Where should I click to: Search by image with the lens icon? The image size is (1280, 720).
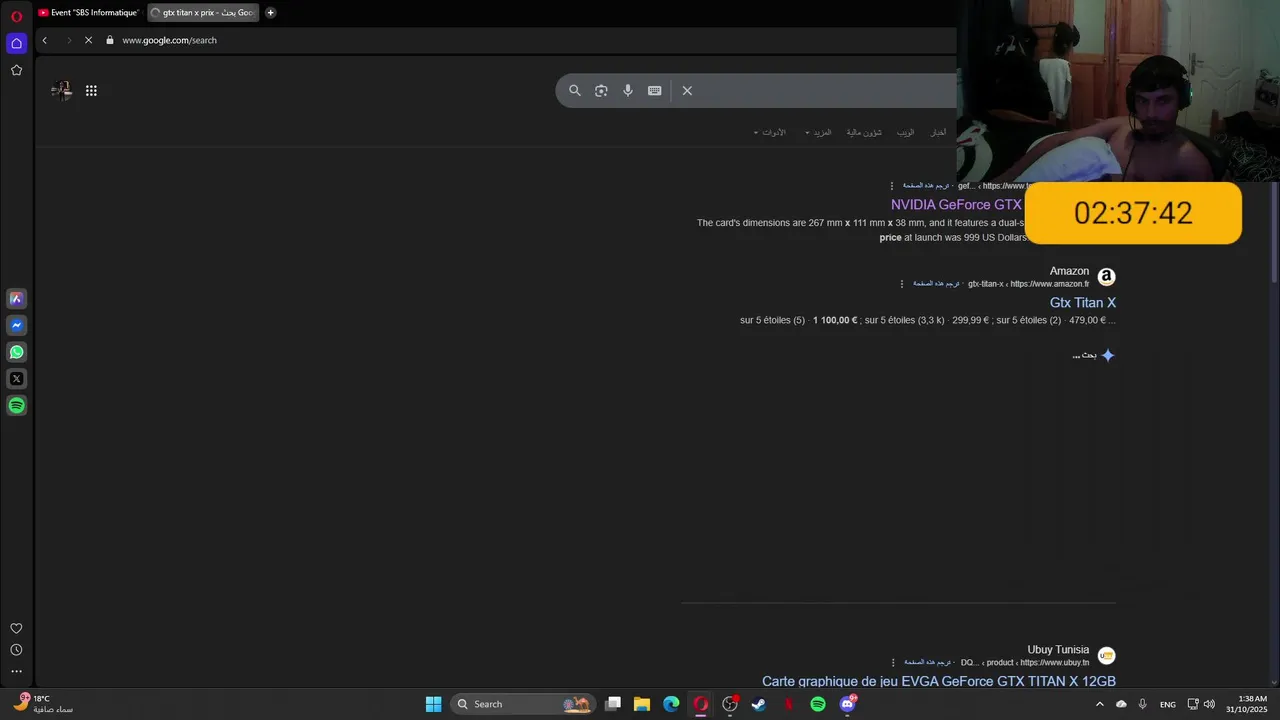coord(601,90)
